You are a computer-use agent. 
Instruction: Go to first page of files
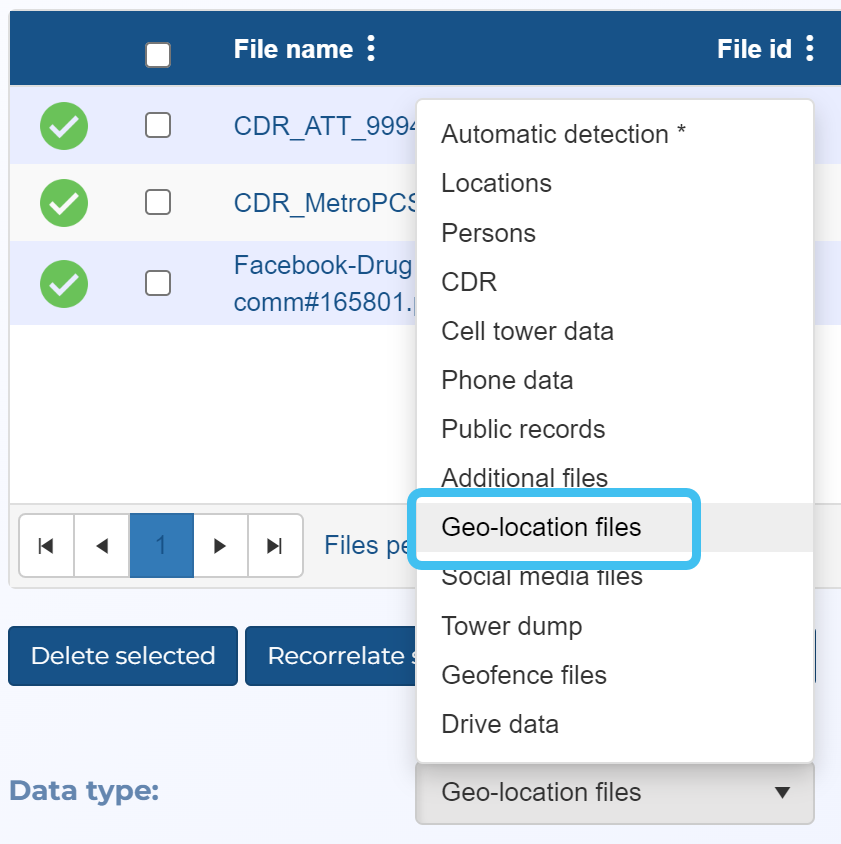point(46,546)
